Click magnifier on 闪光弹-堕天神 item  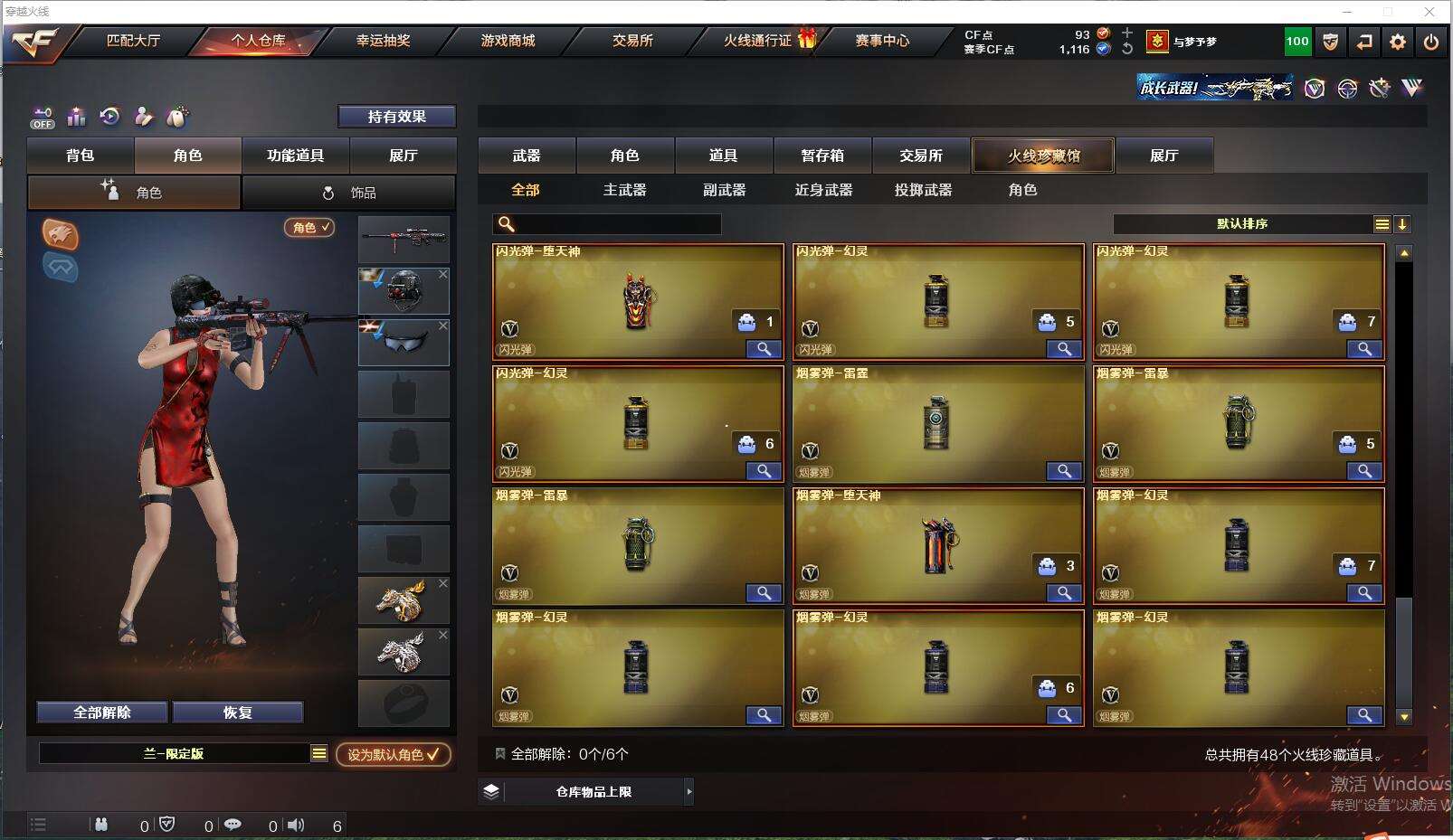point(764,349)
